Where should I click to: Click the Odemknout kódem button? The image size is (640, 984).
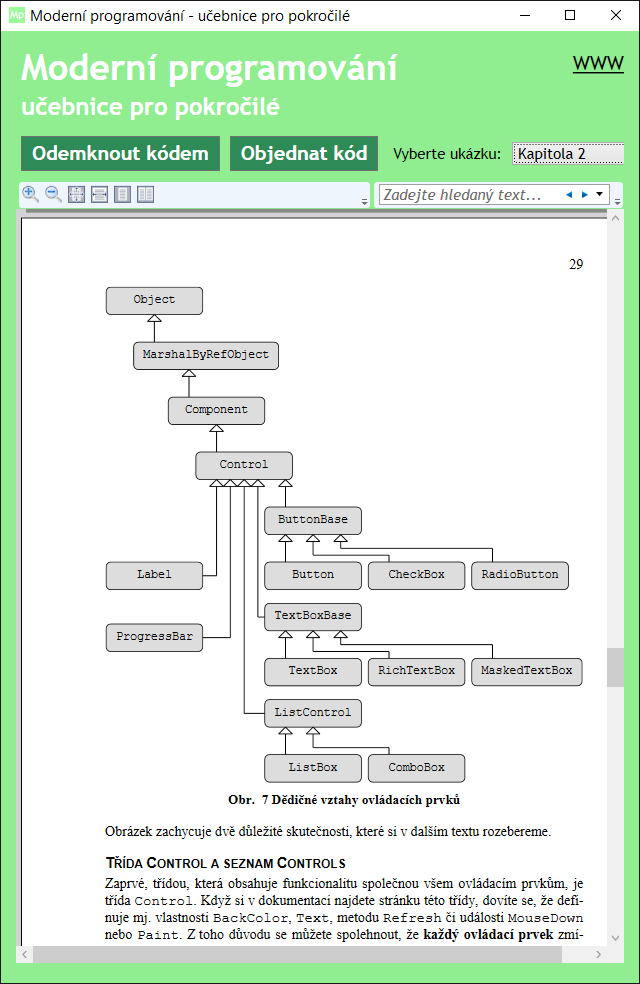(x=120, y=154)
